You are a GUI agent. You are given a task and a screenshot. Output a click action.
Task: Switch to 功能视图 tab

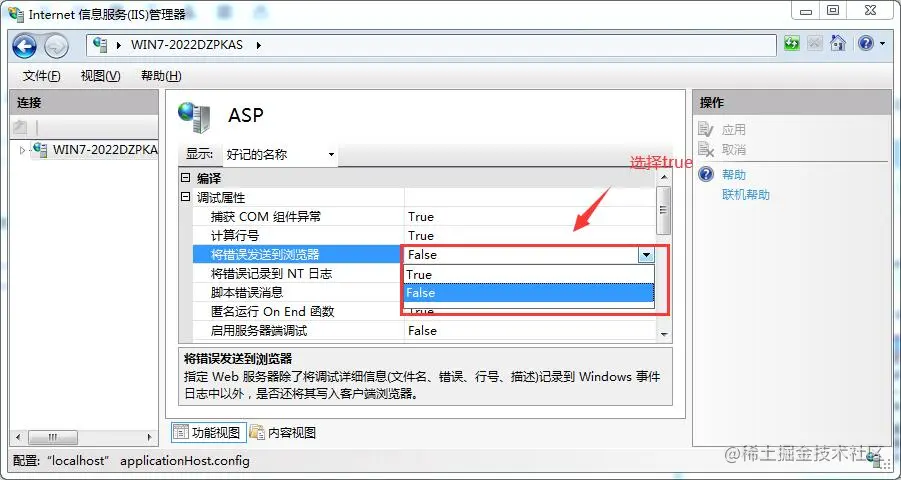209,433
